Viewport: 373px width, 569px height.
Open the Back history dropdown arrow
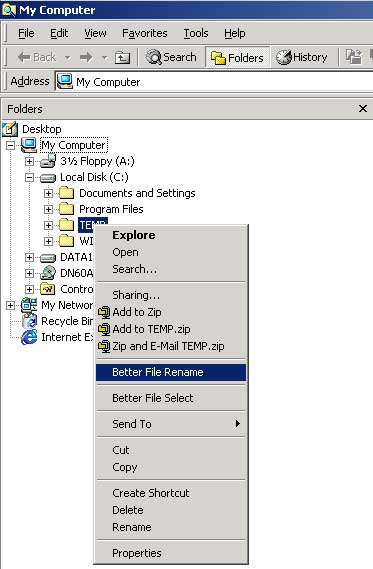pyautogui.click(x=67, y=57)
